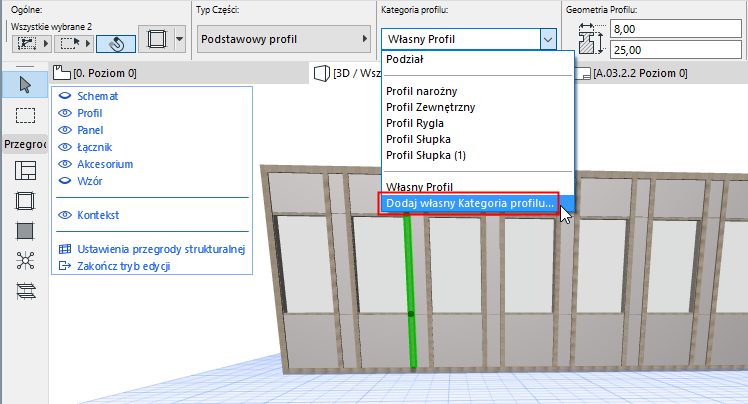Click the toolbox collapse handle above Arrow
The height and width of the screenshot is (404, 748).
coord(25,66)
